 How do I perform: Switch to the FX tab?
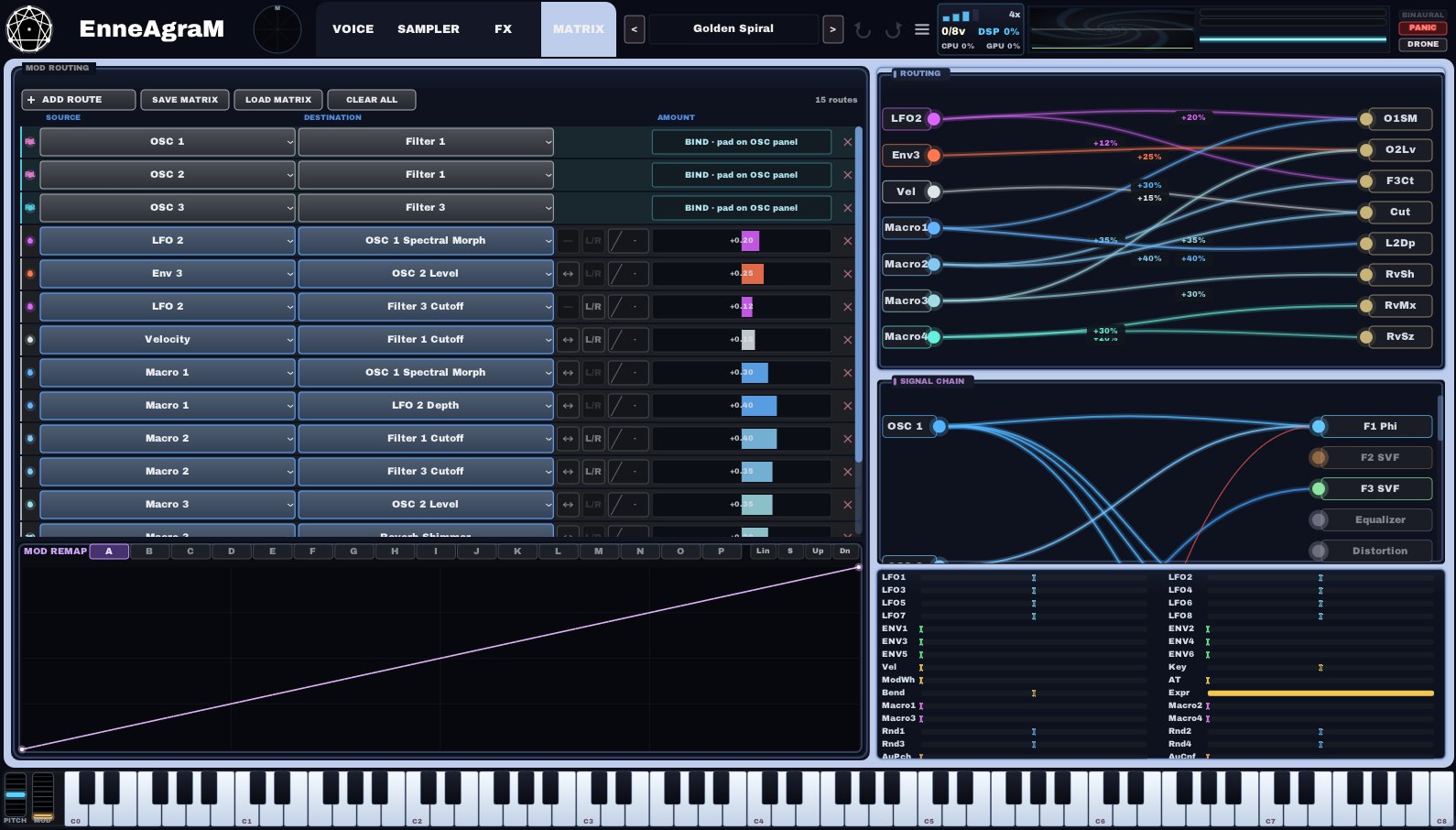pyautogui.click(x=504, y=29)
